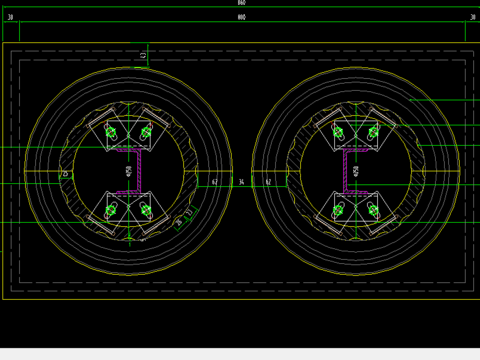Select the 34 gap dimension between circles
This screenshot has height=360, width=480.
(241, 182)
